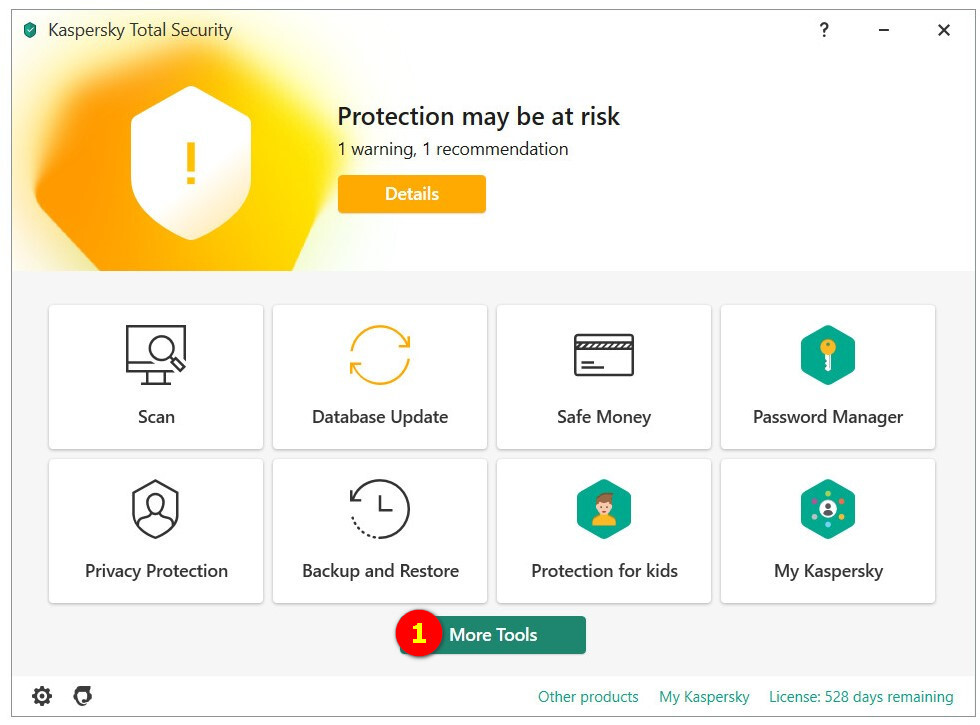View License 528 days remaining link
Viewport: 980px width, 725px height.
tap(861, 696)
